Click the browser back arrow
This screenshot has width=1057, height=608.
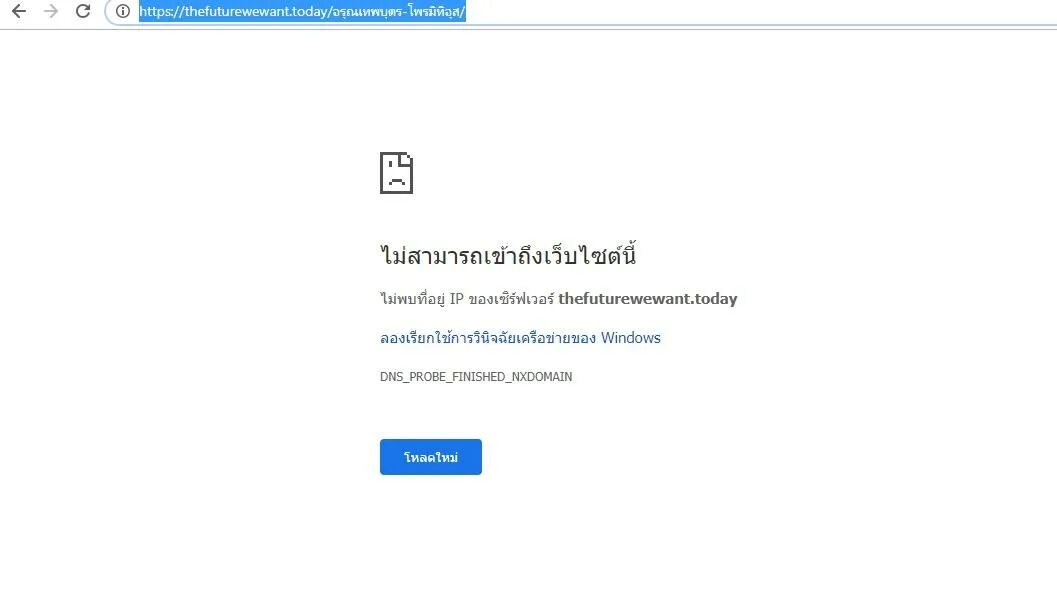[19, 11]
